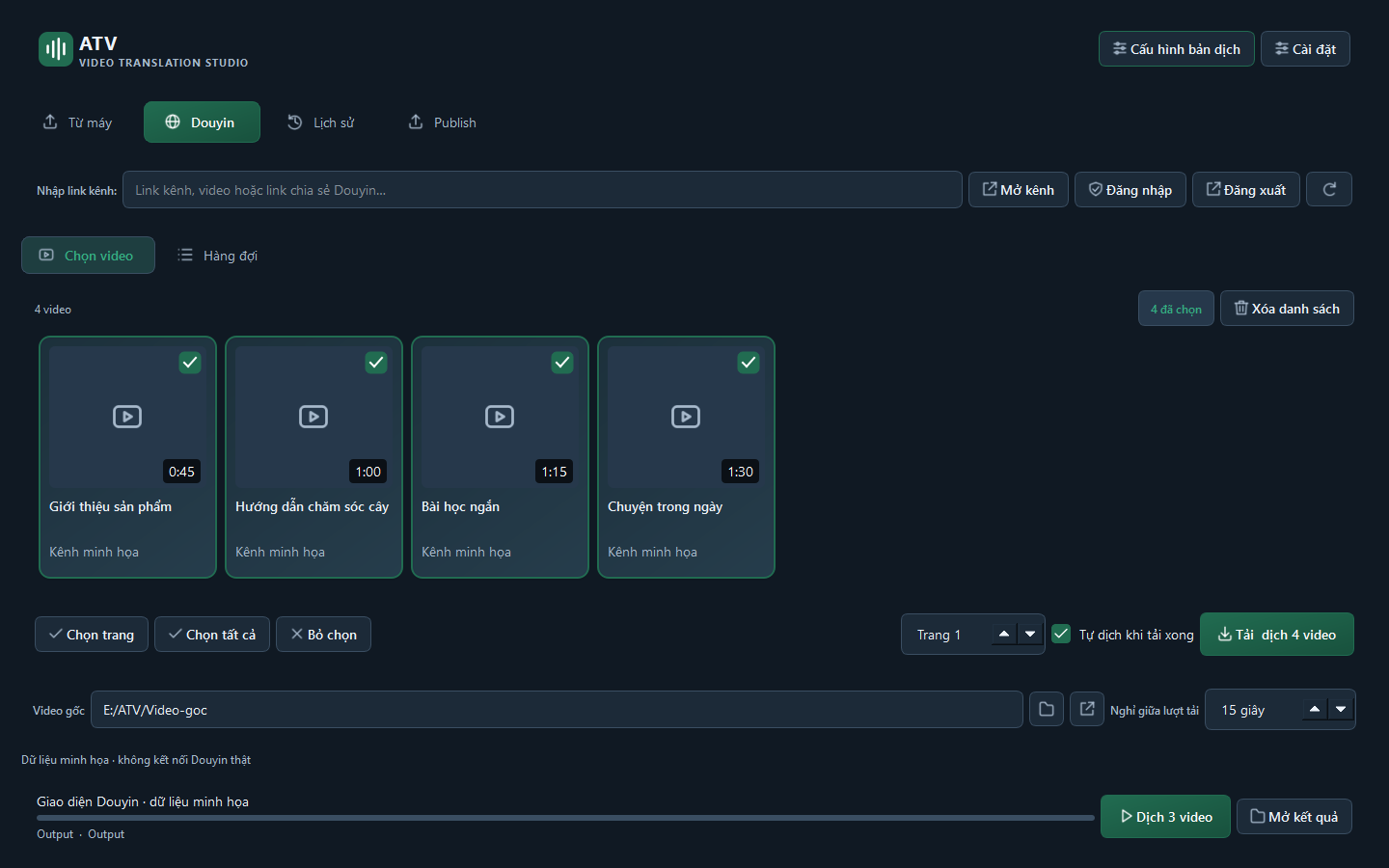Play the Chuyện trong ngày video icon
Screen dimensions: 1389x868
686,417
